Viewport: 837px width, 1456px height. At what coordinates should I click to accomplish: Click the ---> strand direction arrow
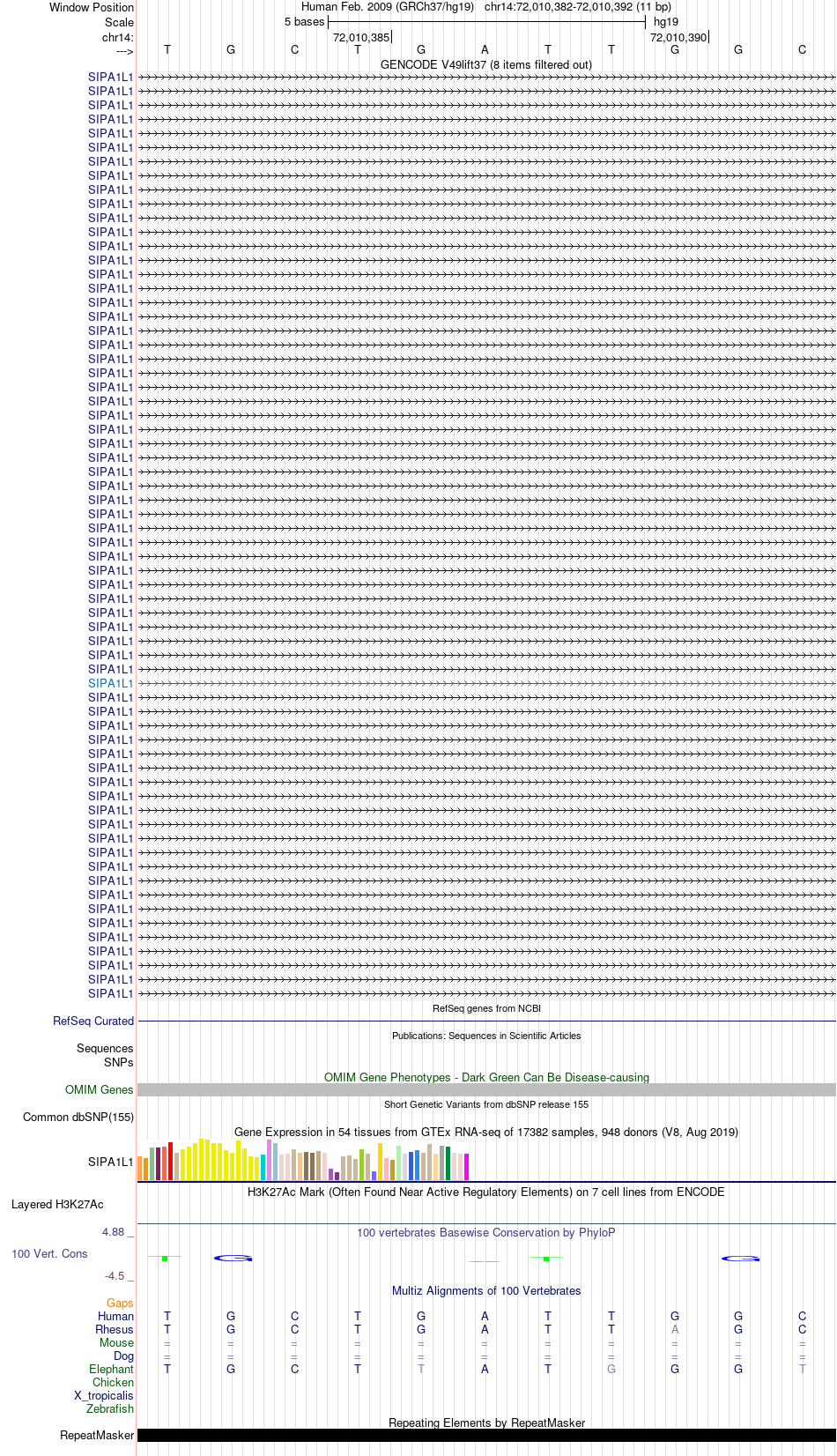[124, 51]
